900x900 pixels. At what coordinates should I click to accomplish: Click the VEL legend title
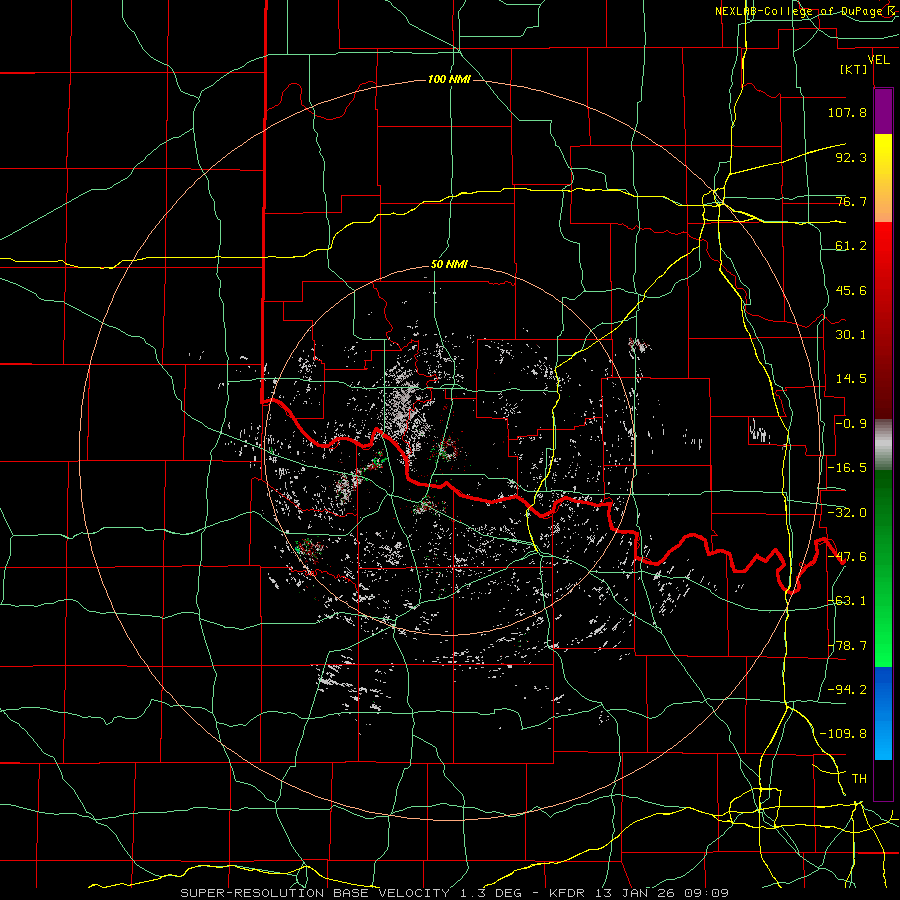[878, 59]
